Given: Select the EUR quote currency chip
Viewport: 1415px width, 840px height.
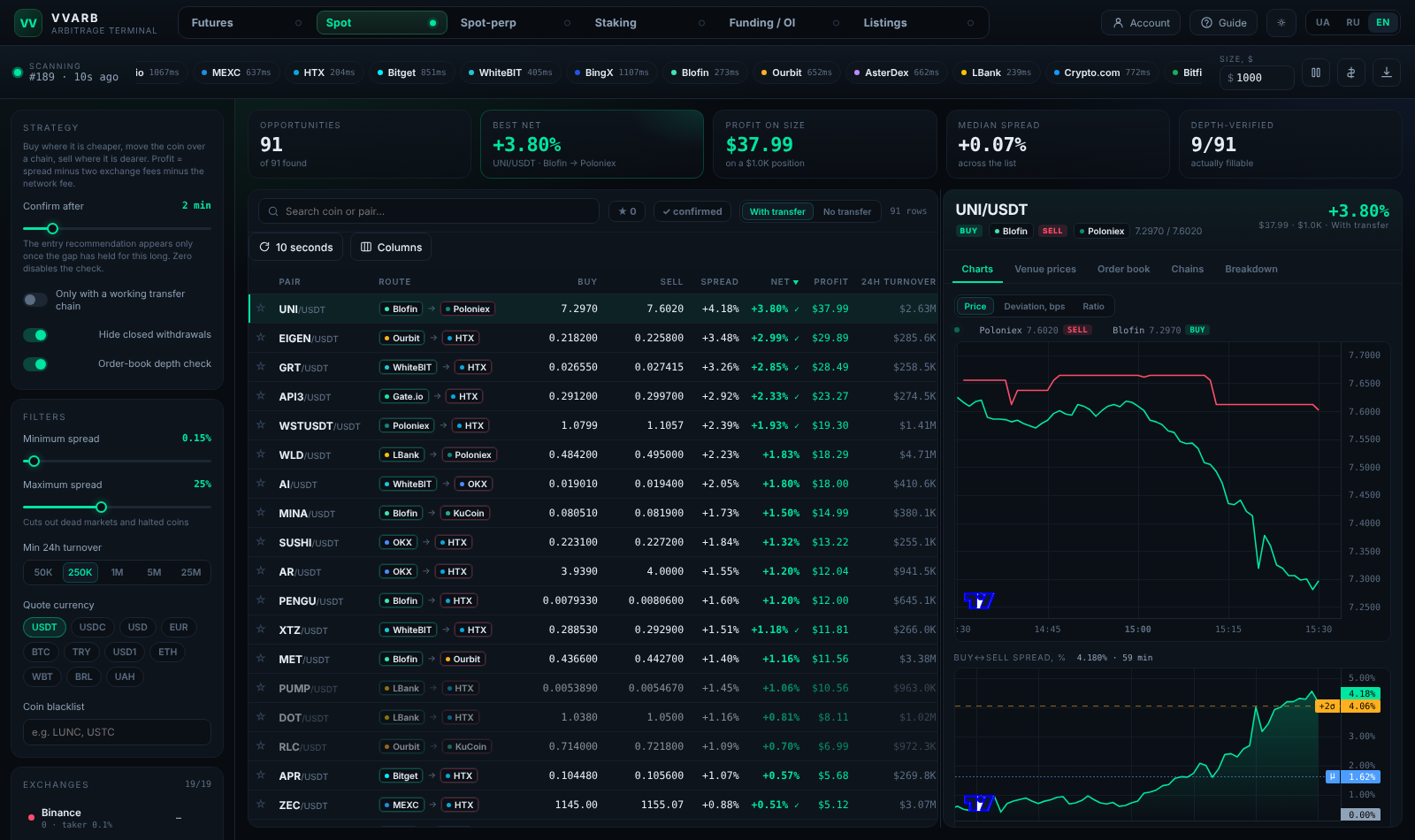Looking at the screenshot, I should click(179, 627).
